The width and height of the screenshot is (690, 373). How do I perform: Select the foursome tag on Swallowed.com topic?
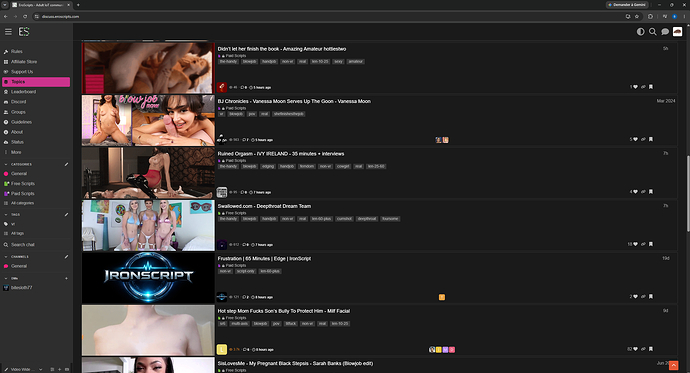pos(390,219)
